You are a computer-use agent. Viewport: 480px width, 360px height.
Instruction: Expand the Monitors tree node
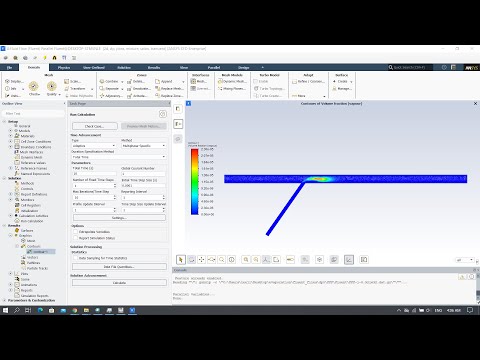pyautogui.click(x=11, y=200)
